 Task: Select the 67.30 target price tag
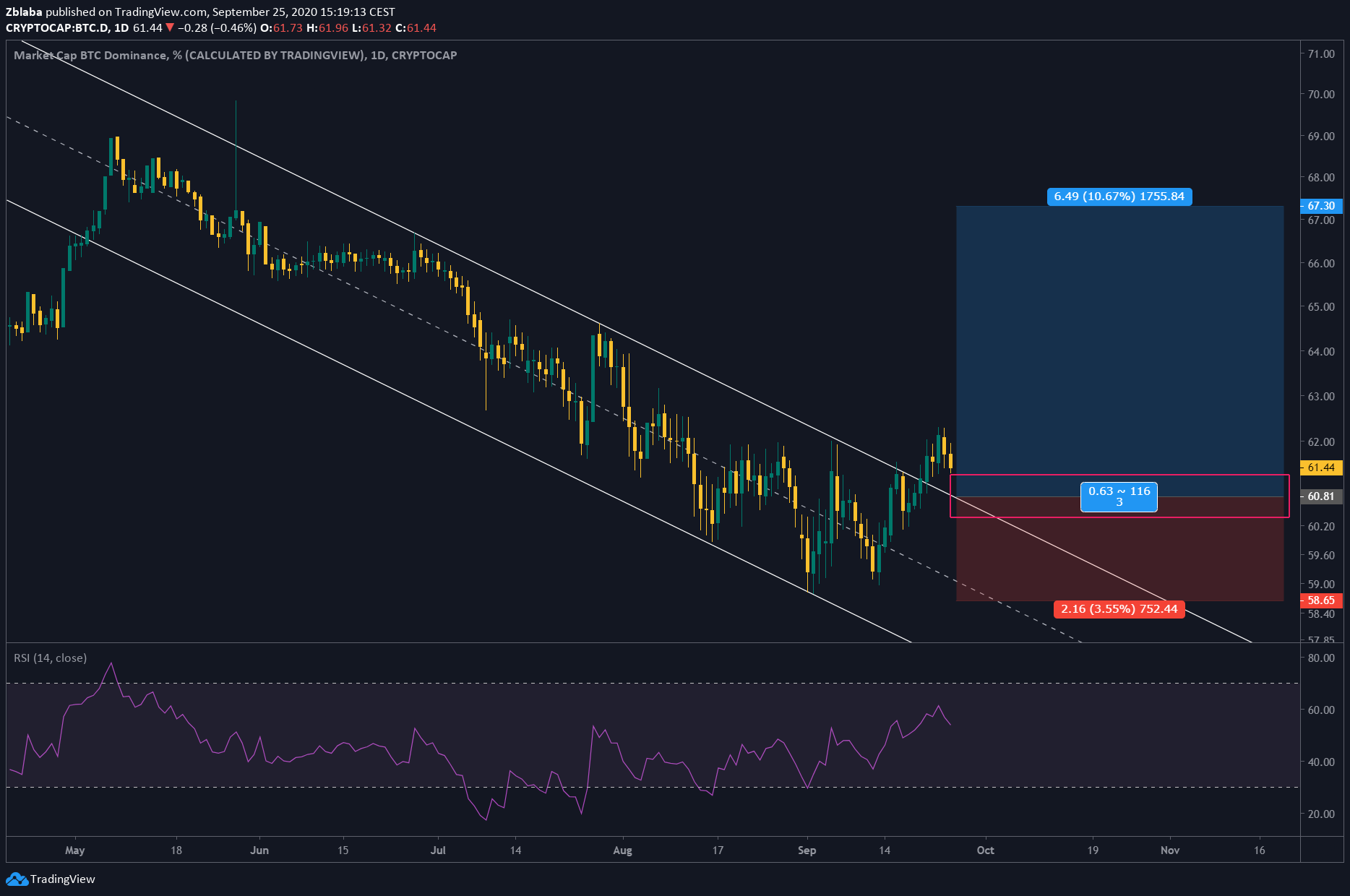click(1321, 206)
